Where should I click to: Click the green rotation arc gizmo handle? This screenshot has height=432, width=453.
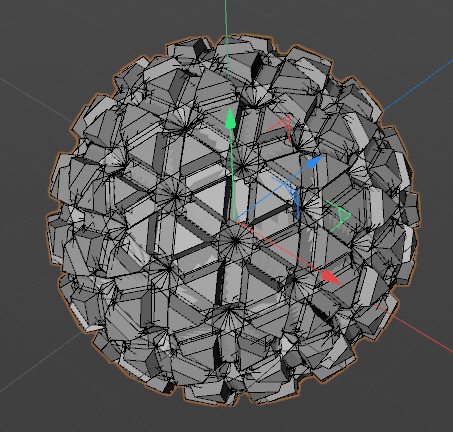(x=339, y=215)
